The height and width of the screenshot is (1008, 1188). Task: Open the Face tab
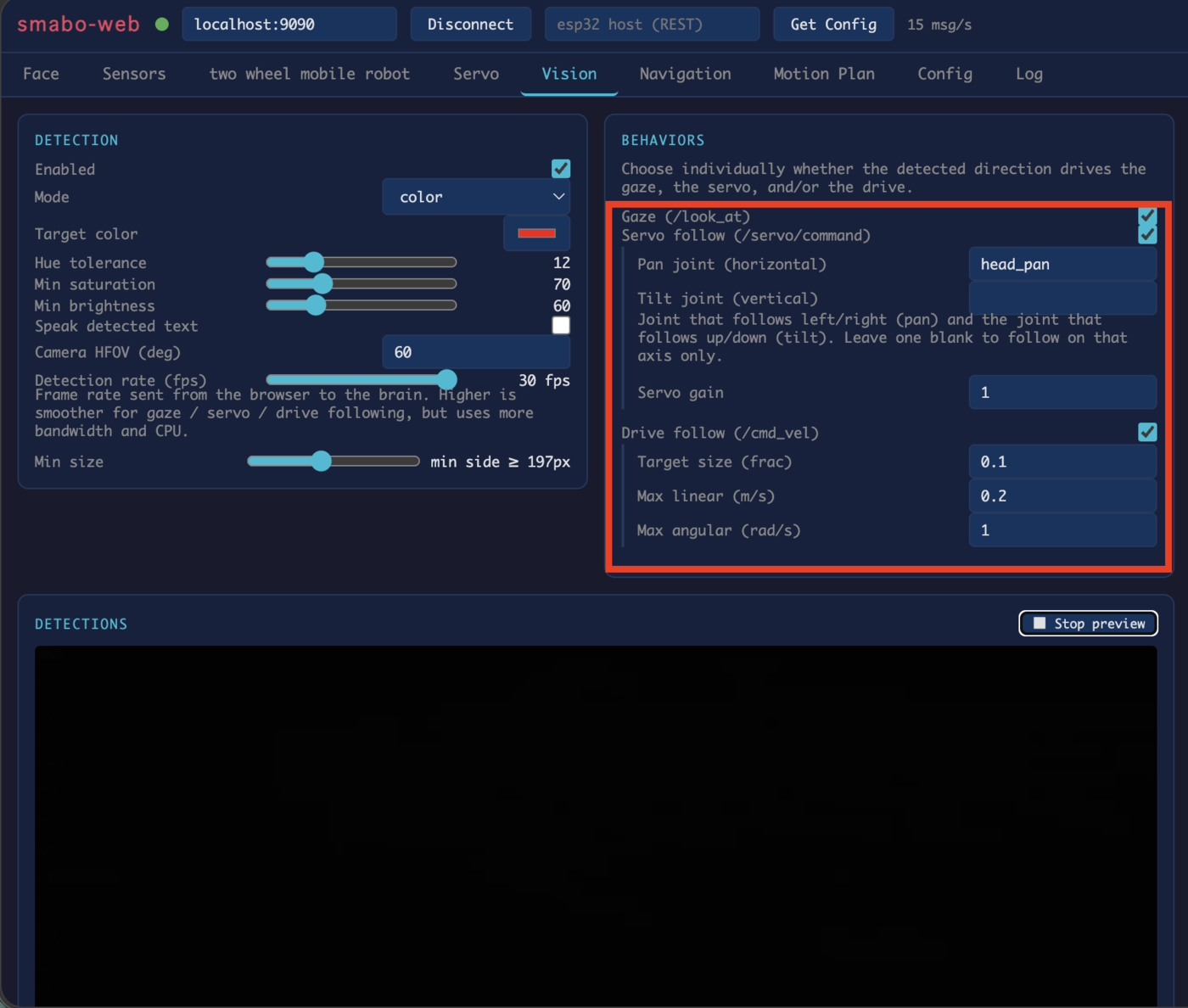pos(41,74)
